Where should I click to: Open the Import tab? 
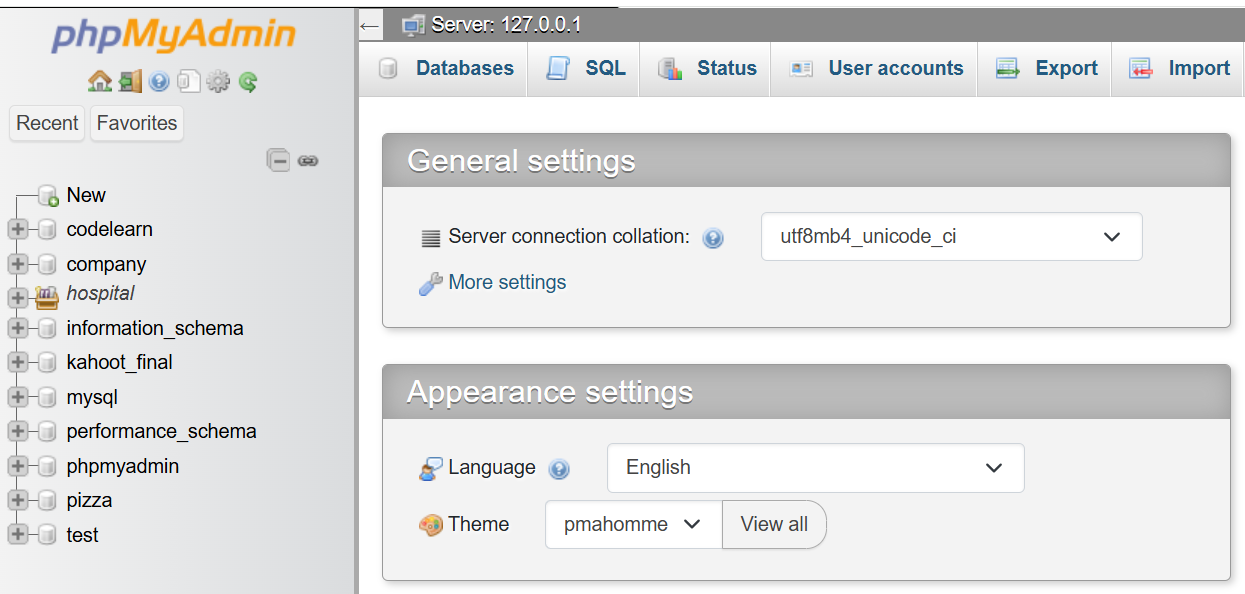tap(1178, 69)
